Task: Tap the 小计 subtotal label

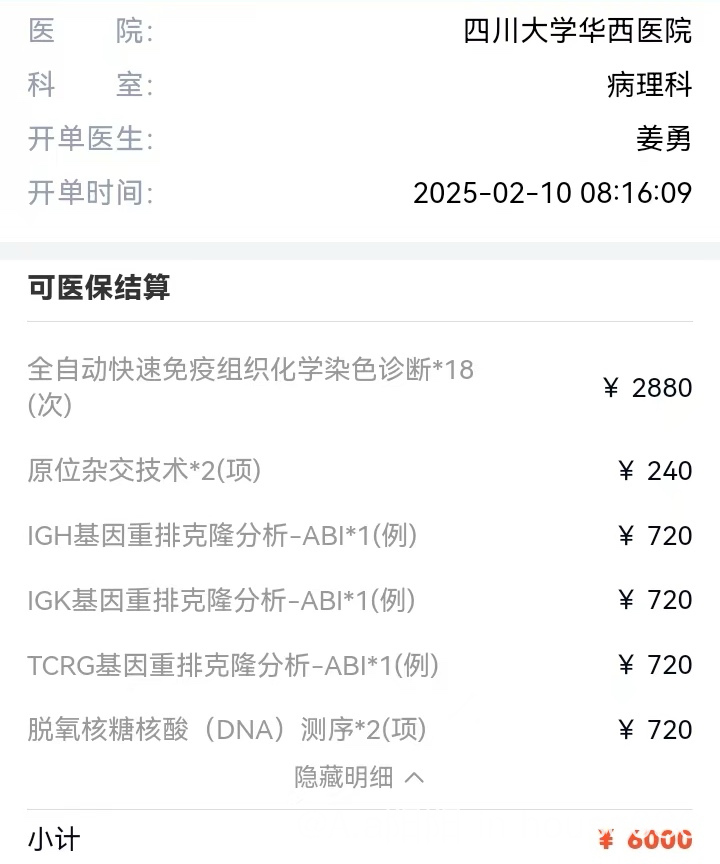Action: [53, 839]
